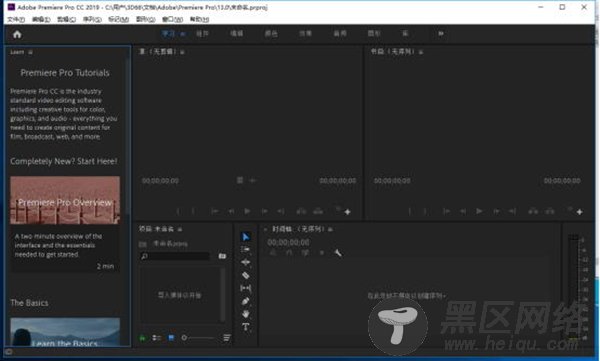
Task: Open Project panel sort icons menu
Action: coord(227,338)
